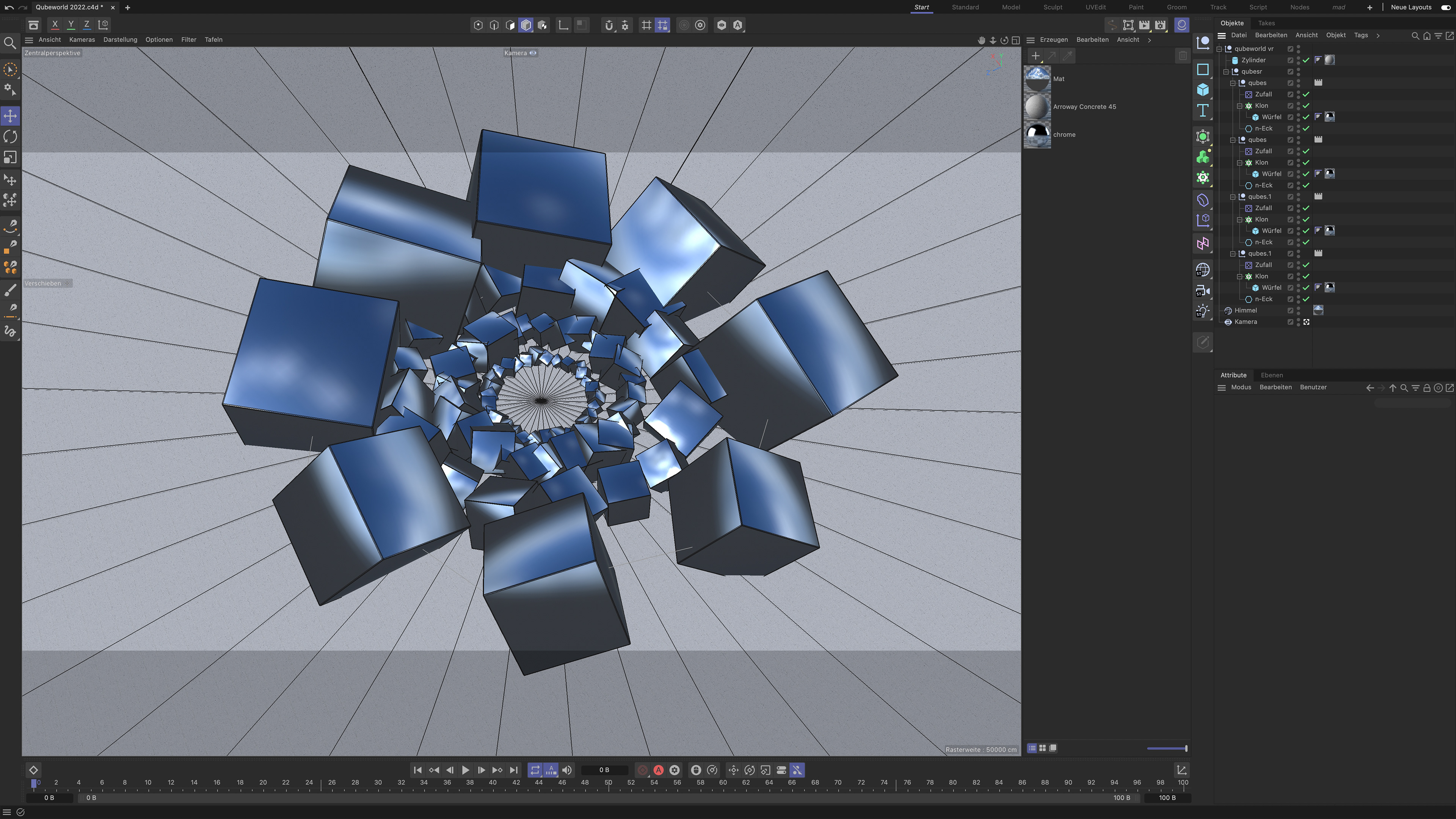Select the Rotate tool in left toolbar
The height and width of the screenshot is (819, 1456).
(x=10, y=136)
